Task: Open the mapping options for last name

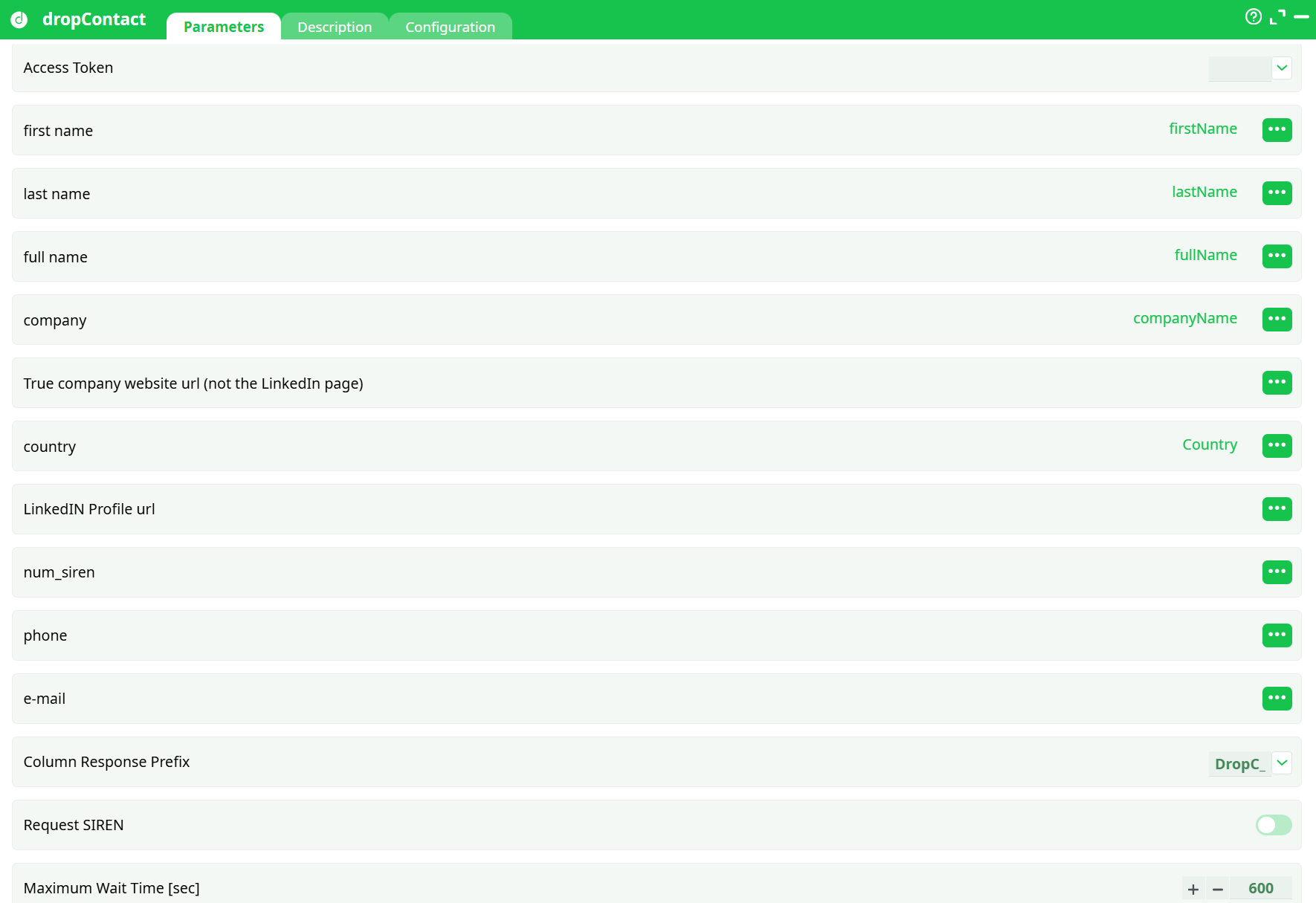Action: pos(1277,193)
